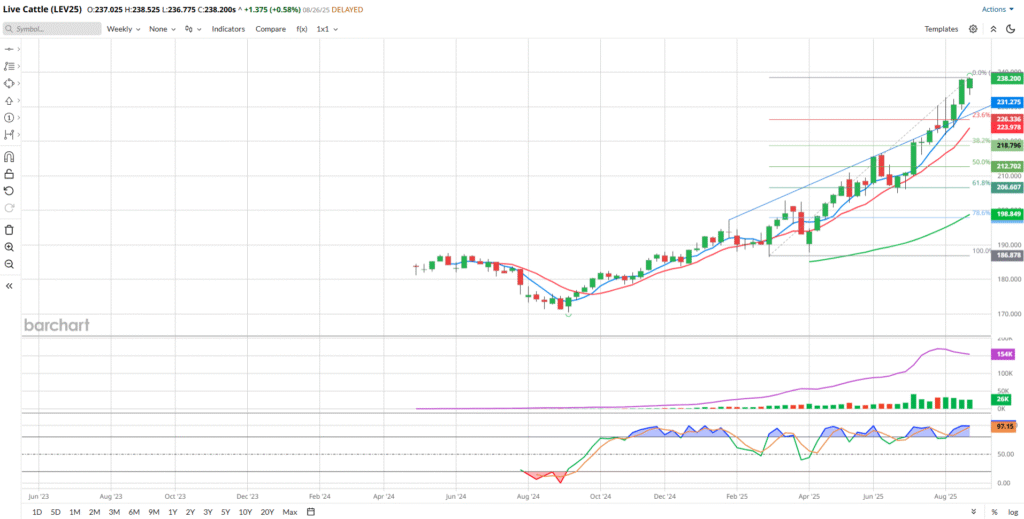This screenshot has width=1024, height=519.
Task: Enable the magnet snap tool
Action: [x=9, y=156]
